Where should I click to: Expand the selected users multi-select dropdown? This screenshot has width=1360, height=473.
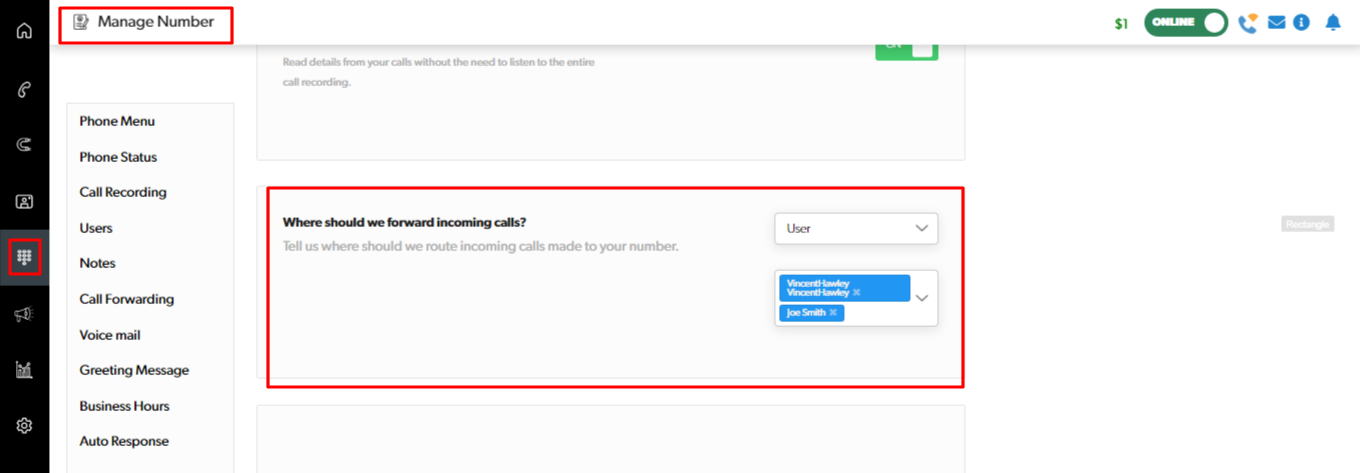(922, 298)
